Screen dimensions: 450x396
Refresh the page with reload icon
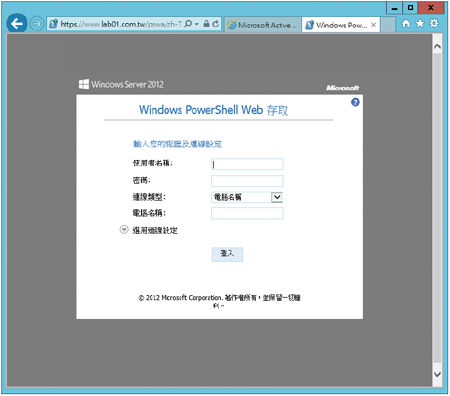tap(216, 24)
